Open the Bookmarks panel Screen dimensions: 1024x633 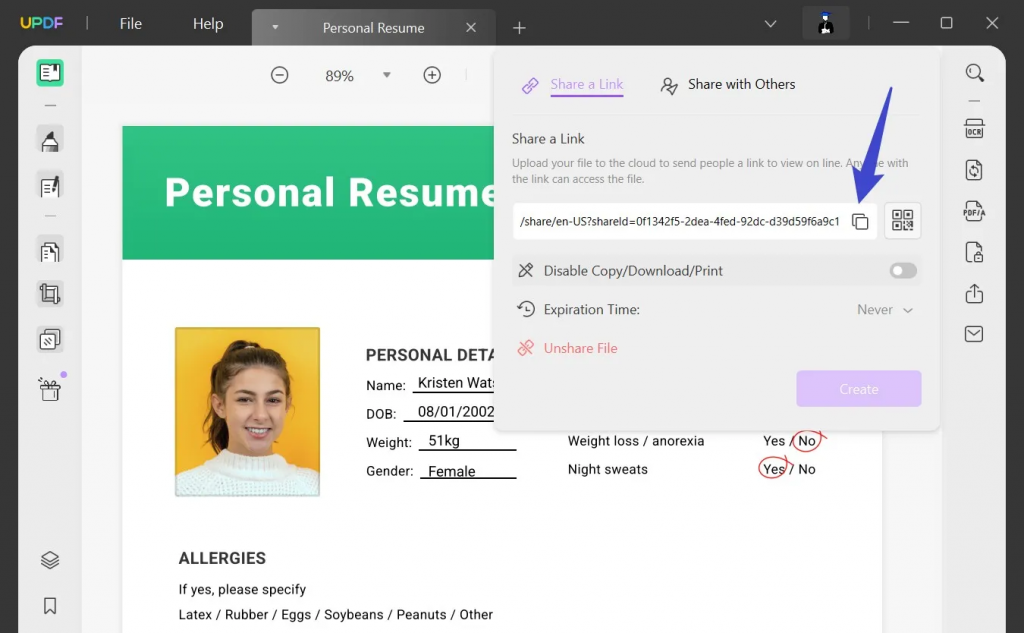pos(50,605)
